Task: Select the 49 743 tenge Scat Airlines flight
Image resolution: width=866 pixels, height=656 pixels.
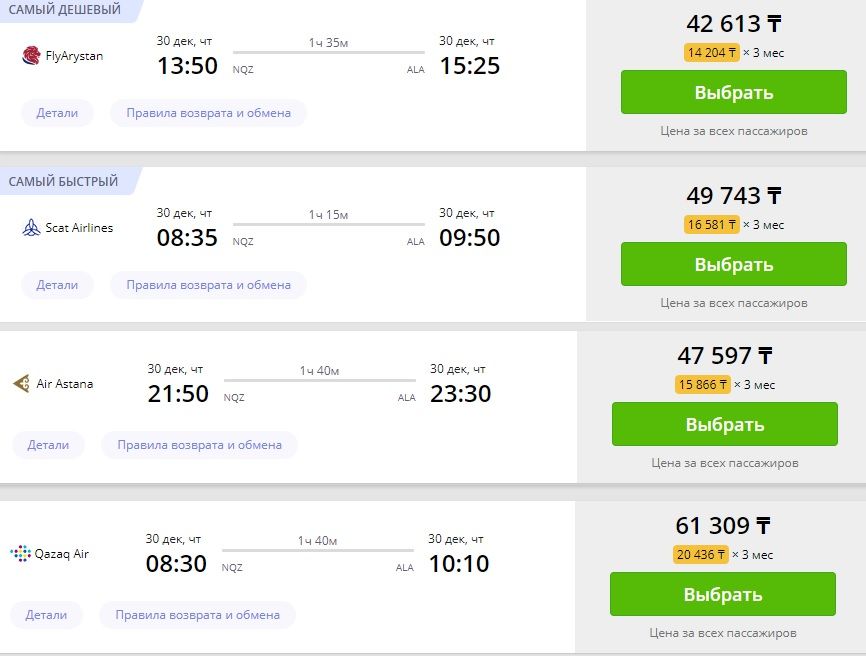Action: [x=733, y=265]
